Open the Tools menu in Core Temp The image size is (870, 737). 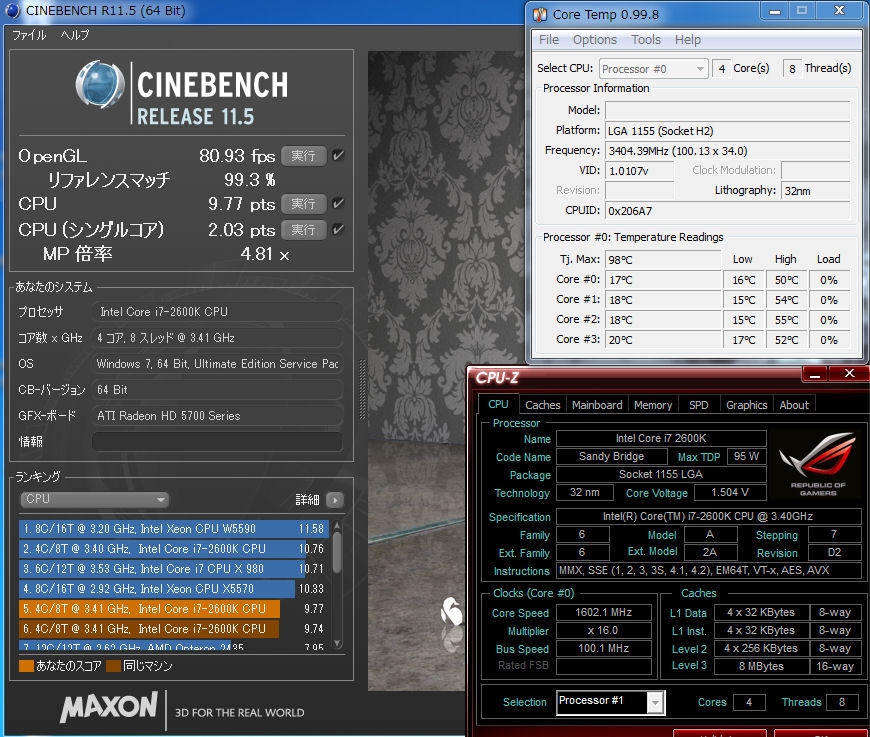[646, 40]
